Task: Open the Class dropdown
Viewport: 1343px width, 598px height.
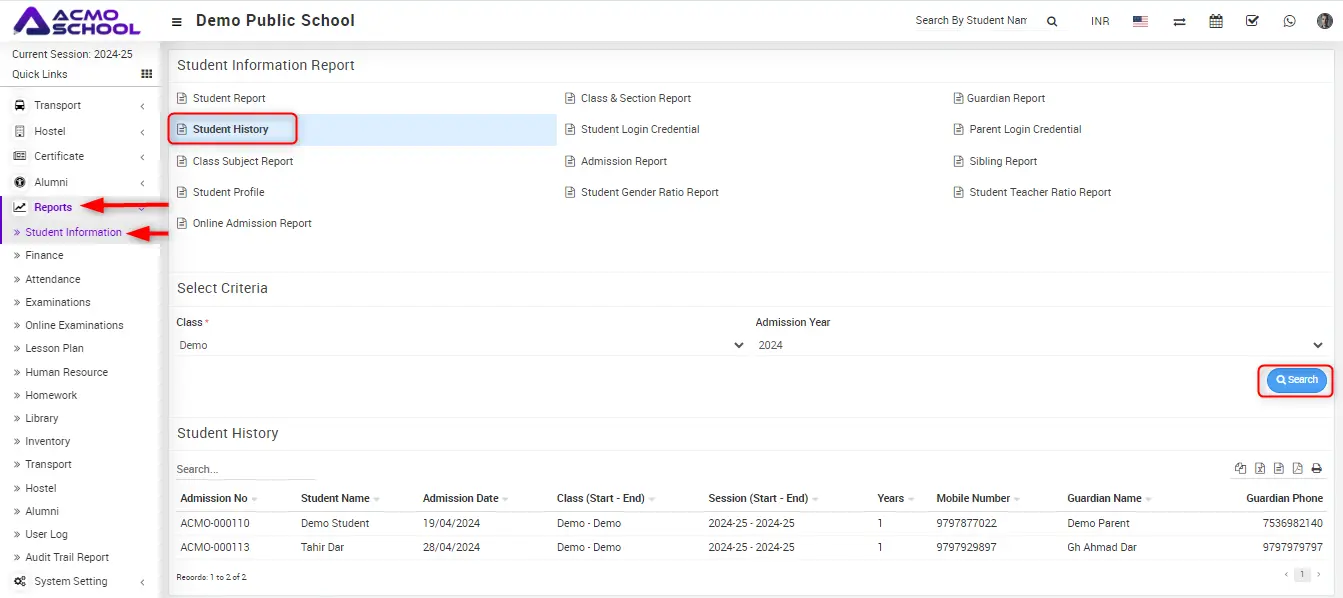Action: [x=460, y=345]
